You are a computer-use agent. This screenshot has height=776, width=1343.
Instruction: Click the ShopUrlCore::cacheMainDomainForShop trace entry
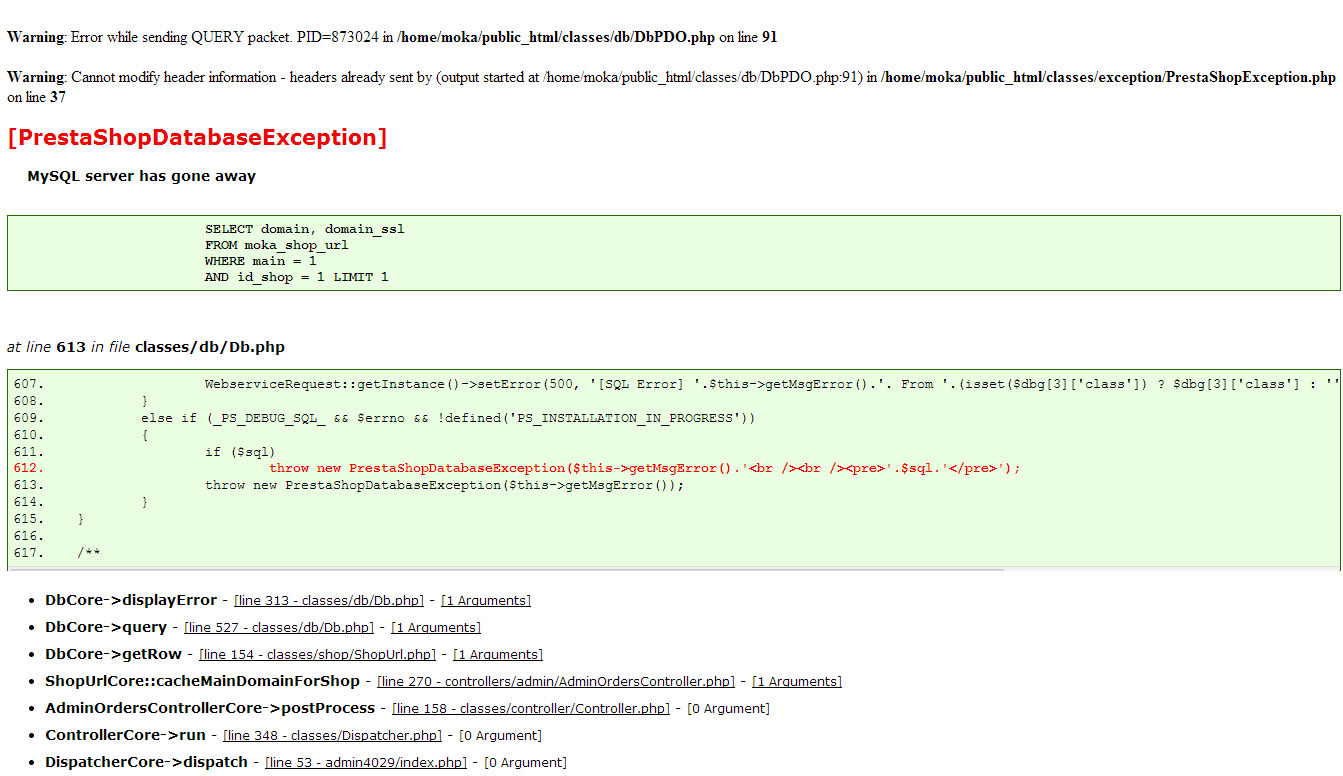pyautogui.click(x=202, y=681)
